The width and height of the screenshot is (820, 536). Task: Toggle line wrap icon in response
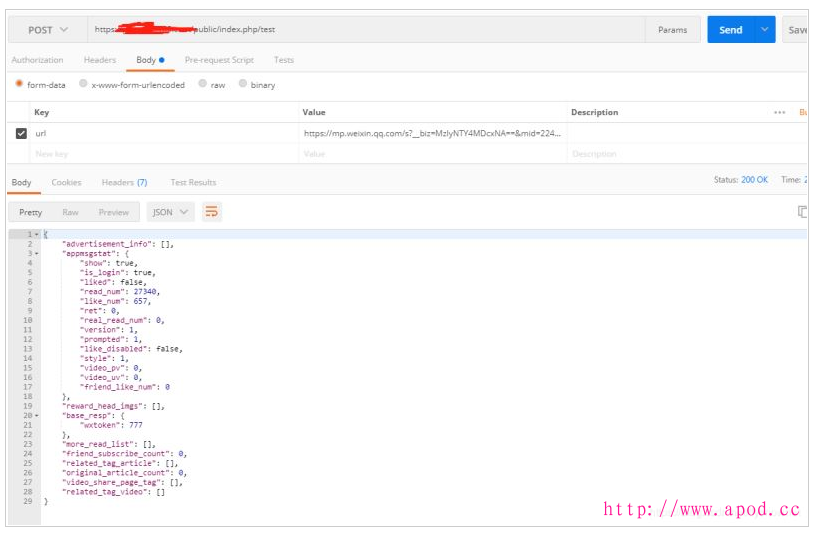click(x=212, y=212)
